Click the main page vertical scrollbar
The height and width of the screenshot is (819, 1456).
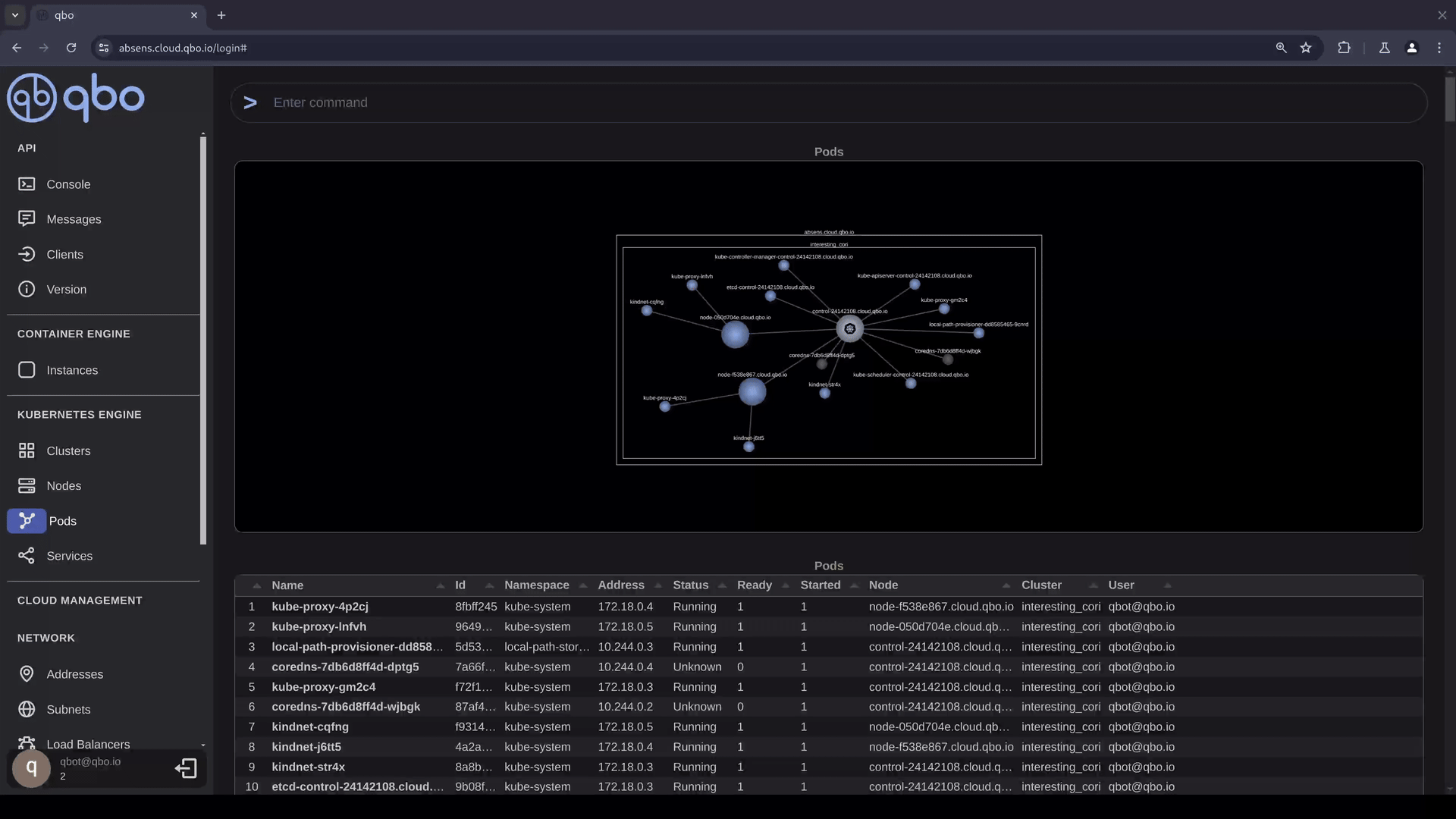click(1449, 99)
